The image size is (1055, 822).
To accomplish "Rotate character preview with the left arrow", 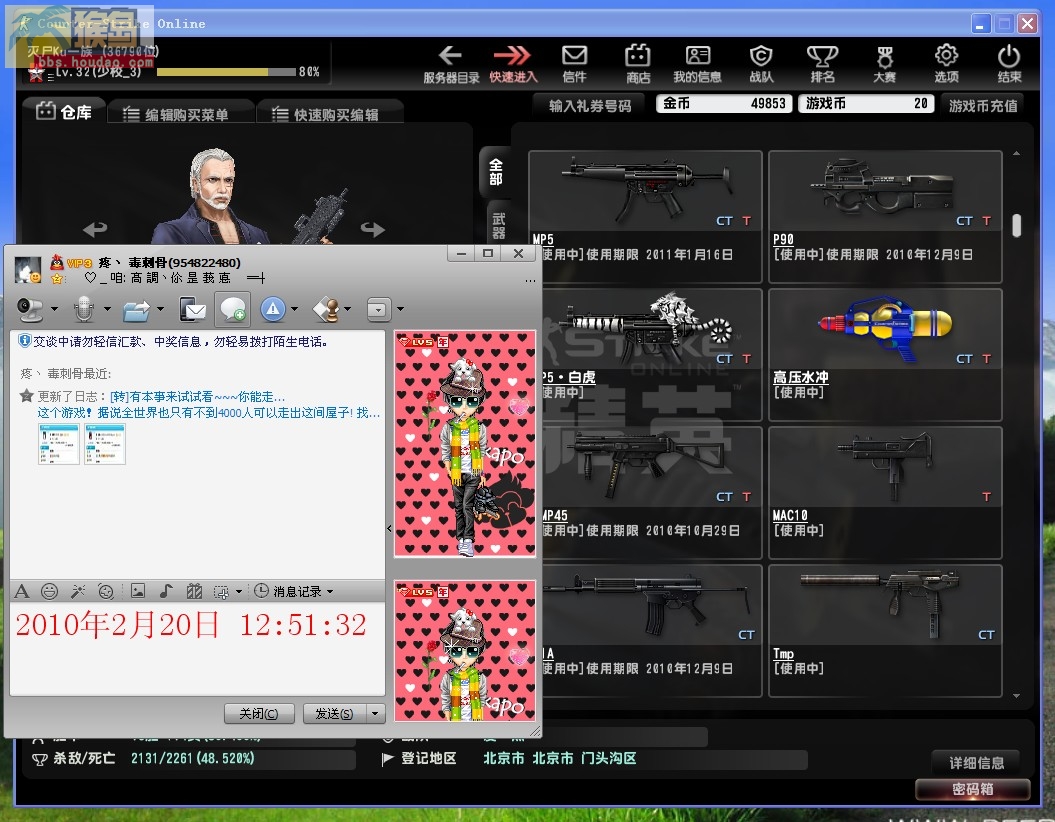I will click(x=95, y=229).
